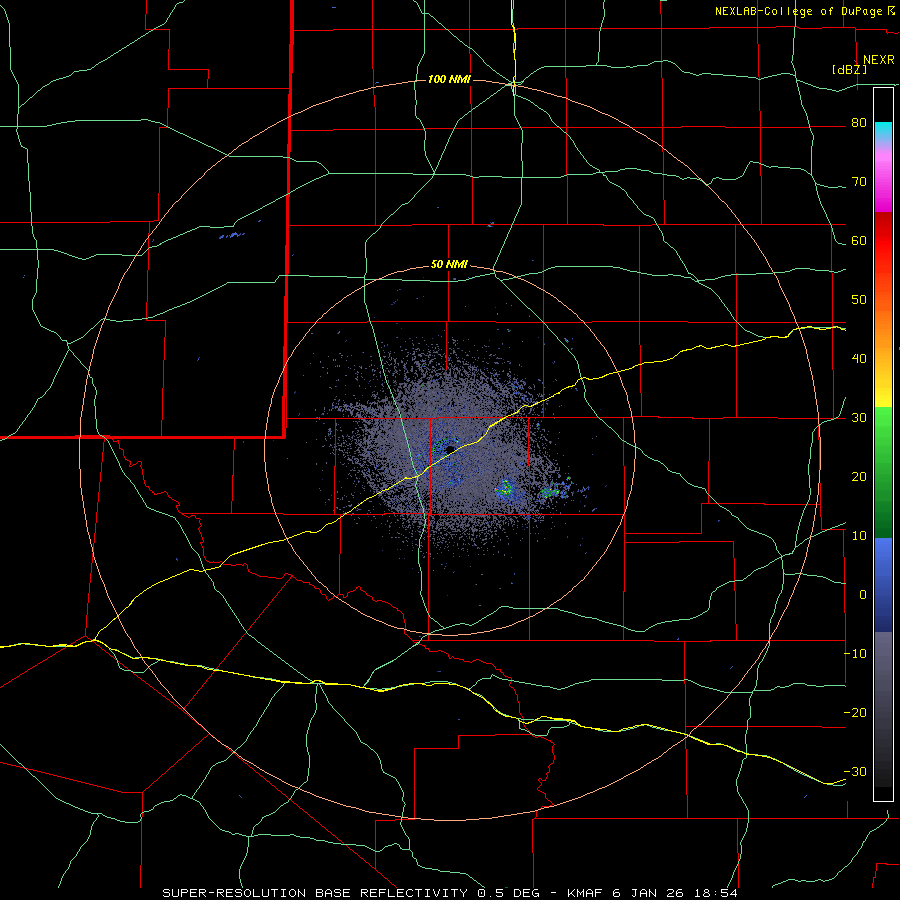
Task: Click the [dBZ] unit label
Action: pos(849,70)
